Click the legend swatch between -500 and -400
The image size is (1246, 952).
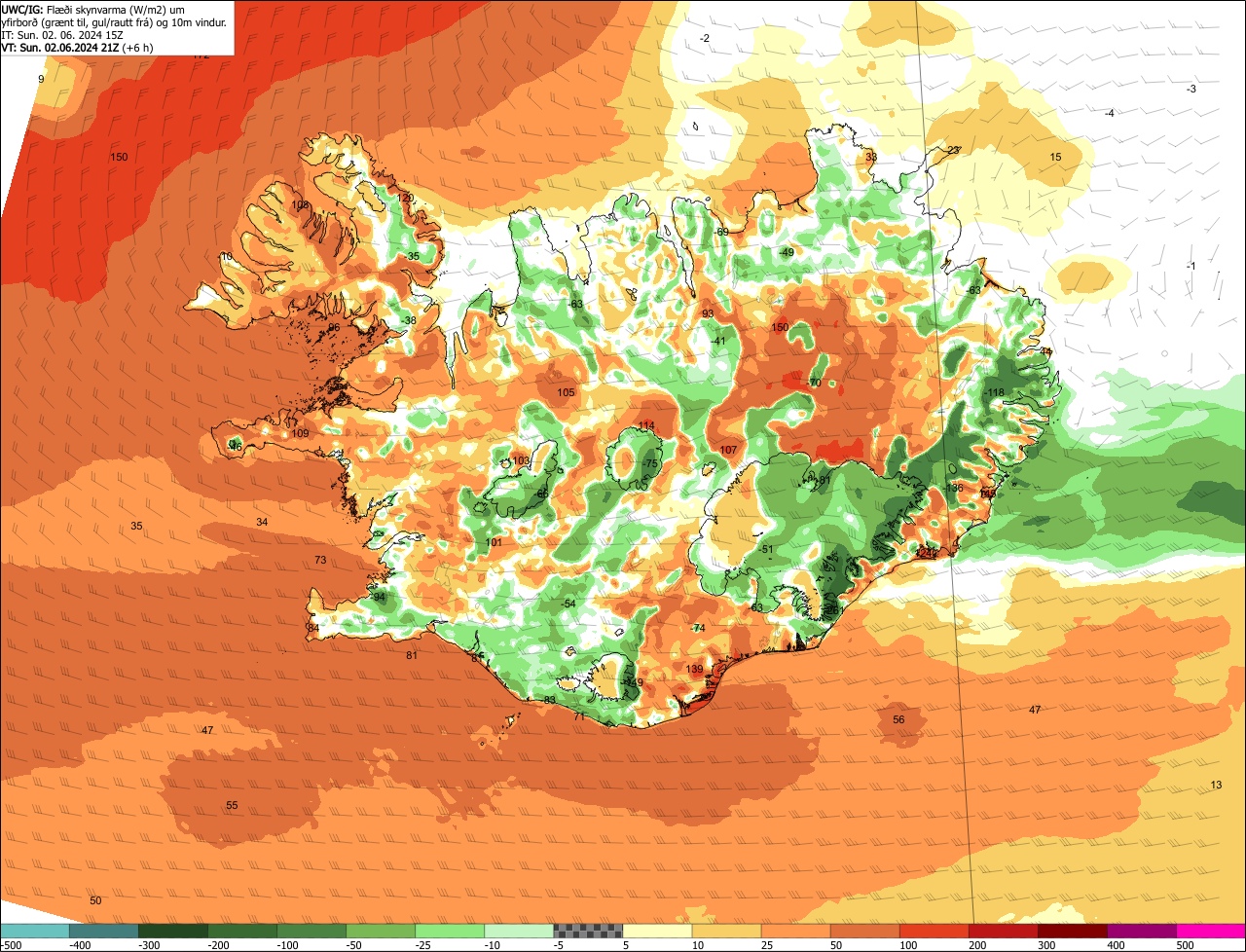click(34, 931)
